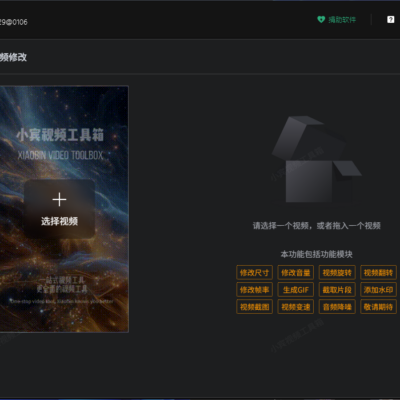400x400 pixels.
Task: Click the 本功能包括功能模块 heading text
Action: [x=316, y=254]
